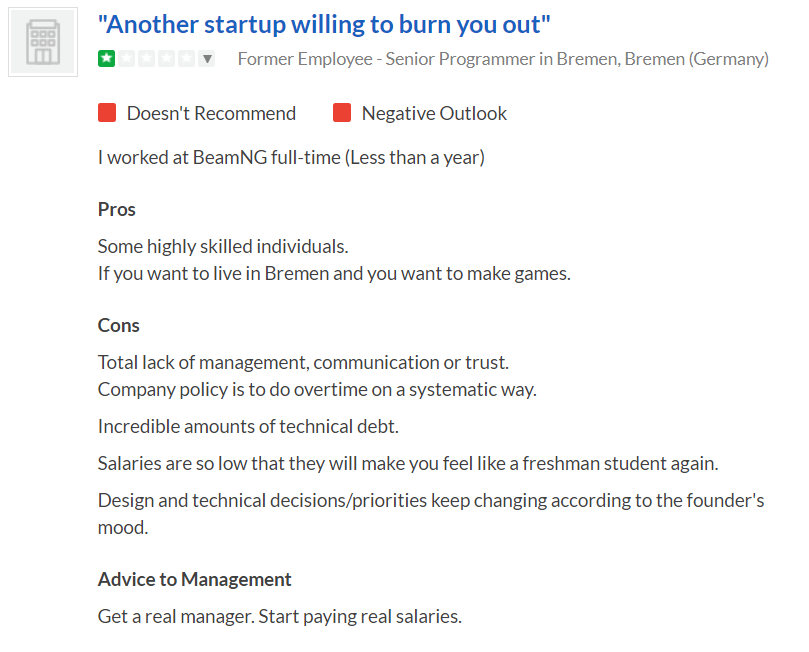Click the company building placeholder logo

43,42
